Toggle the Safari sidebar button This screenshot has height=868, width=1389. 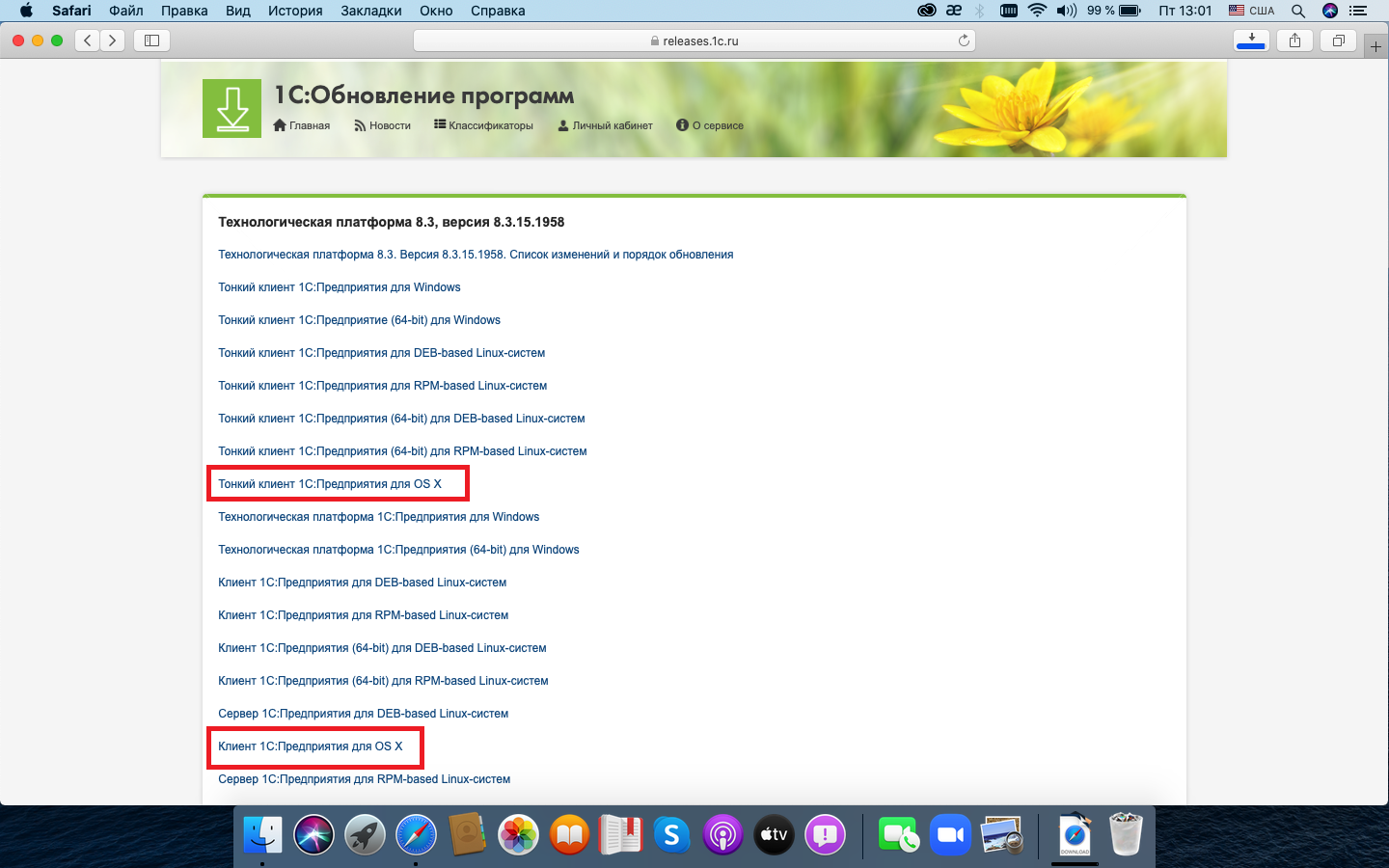click(151, 41)
